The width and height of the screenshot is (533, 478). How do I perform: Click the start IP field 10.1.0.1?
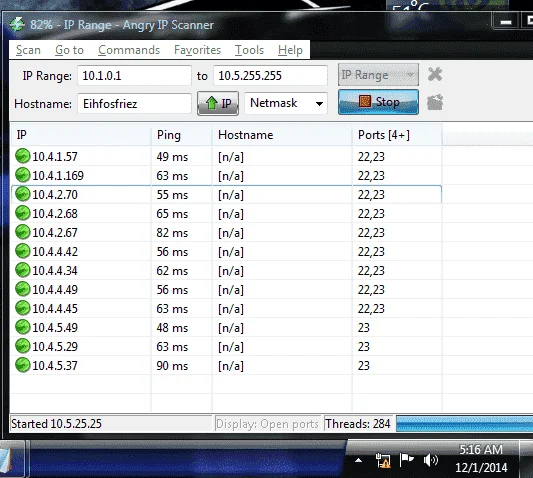coord(134,75)
